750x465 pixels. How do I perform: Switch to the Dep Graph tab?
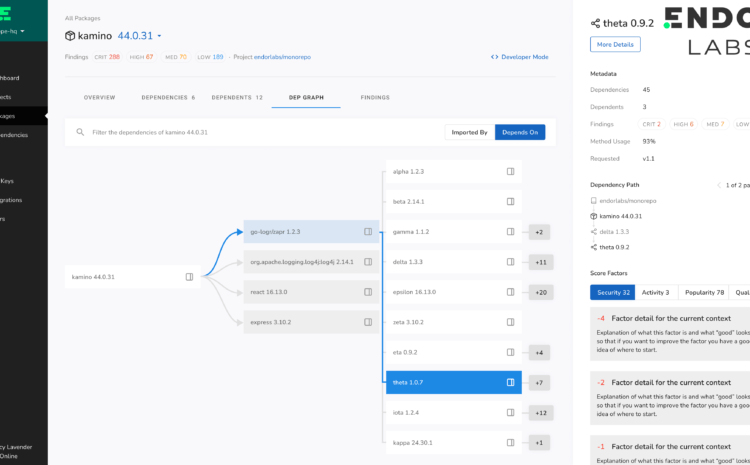pyautogui.click(x=306, y=98)
